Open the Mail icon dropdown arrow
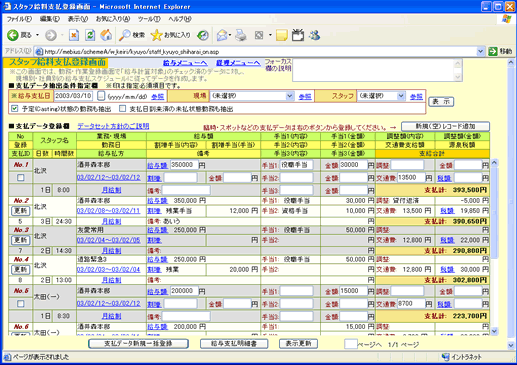This screenshot has height=365, width=517. coord(230,35)
